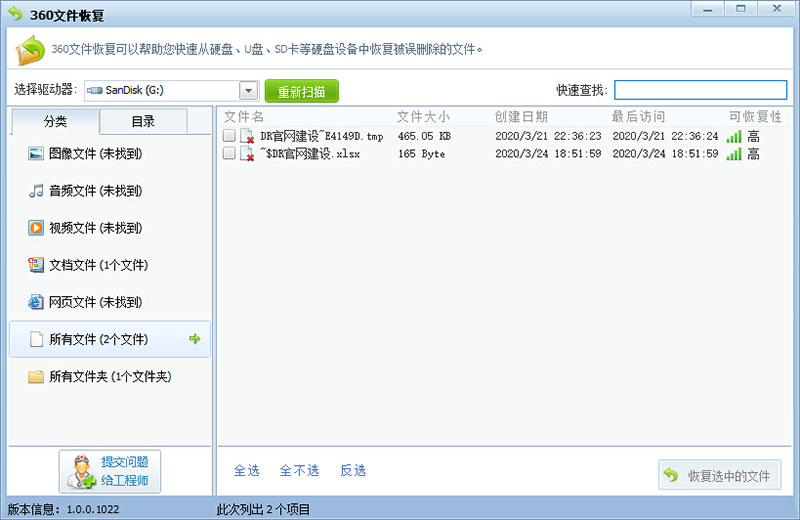This screenshot has width=800, height=520.
Task: Tick the checkbox for DR官网建设~E4149D.tmp
Action: [229, 136]
